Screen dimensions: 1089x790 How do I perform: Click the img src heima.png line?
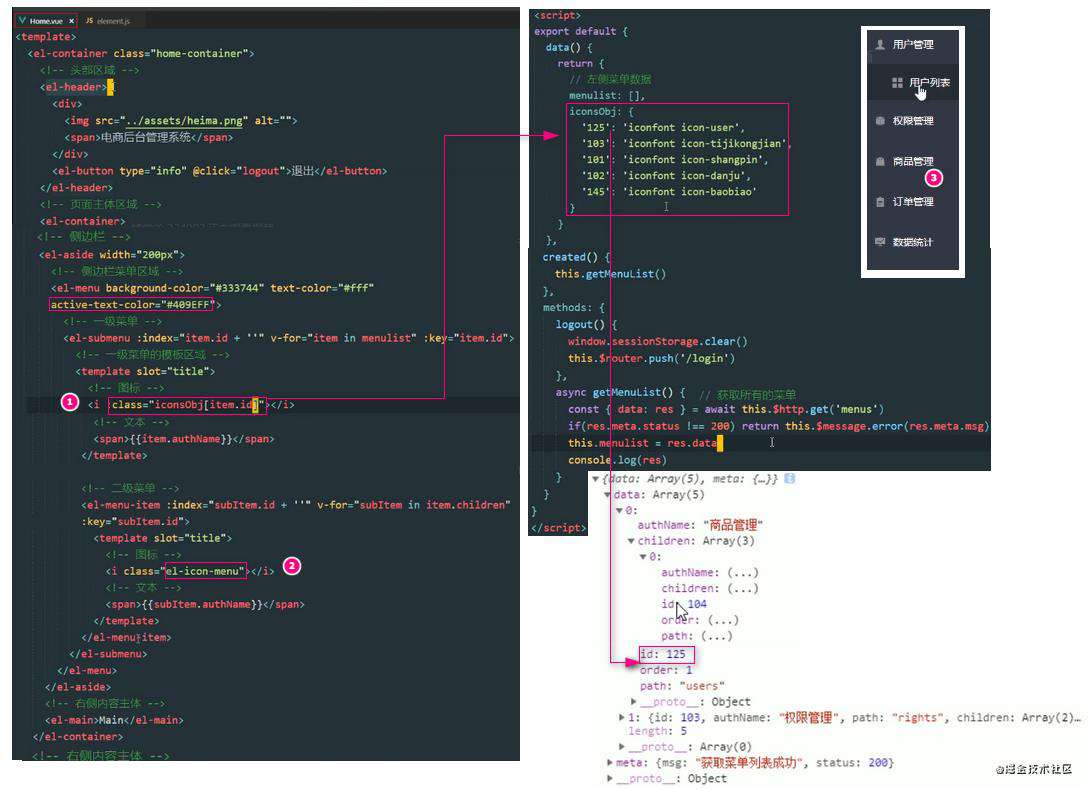pyautogui.click(x=181, y=120)
